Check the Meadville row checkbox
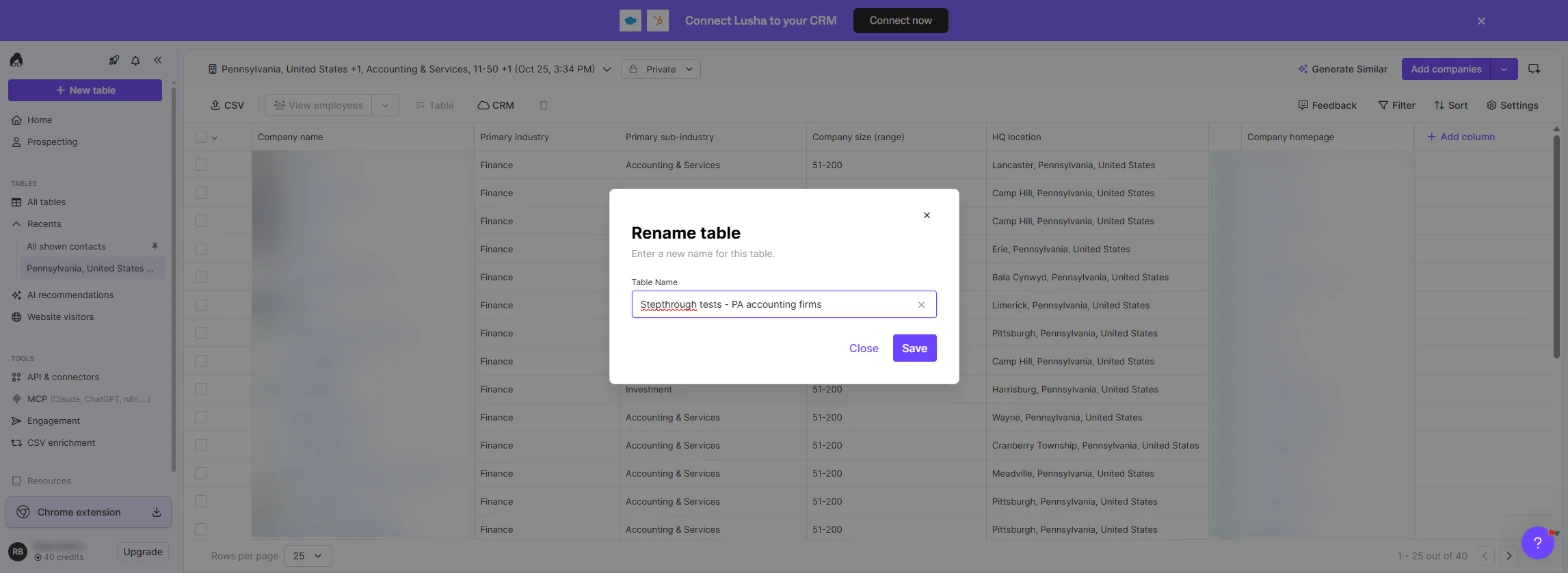The width and height of the screenshot is (1568, 573). click(x=201, y=473)
